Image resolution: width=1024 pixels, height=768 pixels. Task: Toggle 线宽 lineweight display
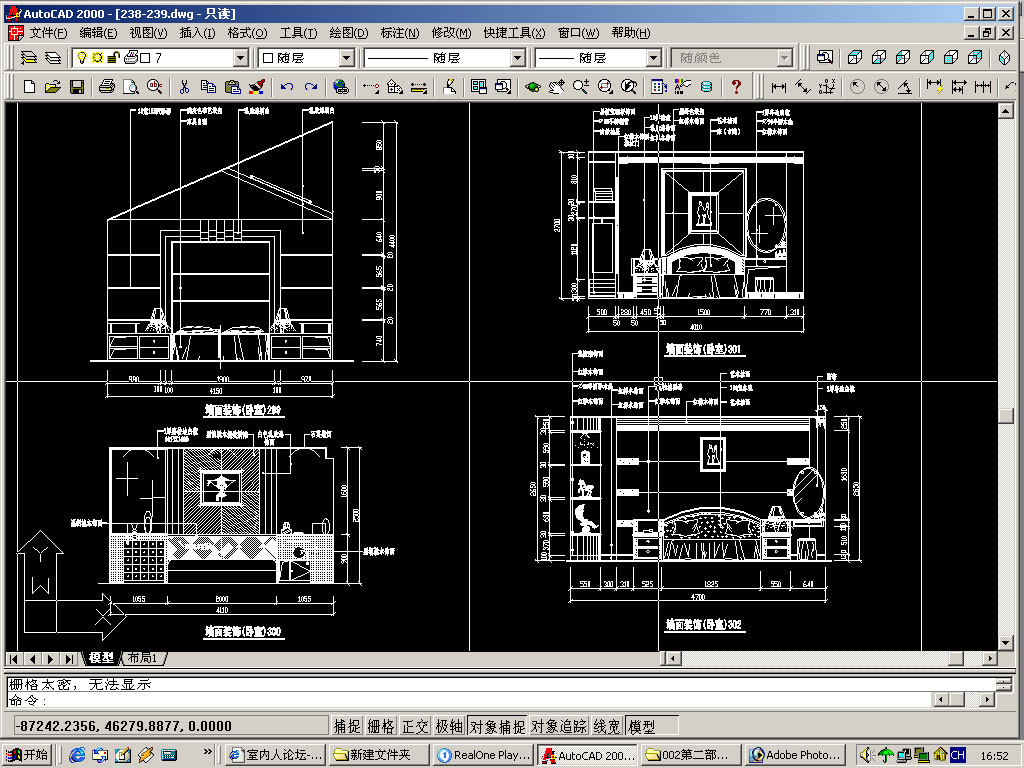tap(607, 726)
